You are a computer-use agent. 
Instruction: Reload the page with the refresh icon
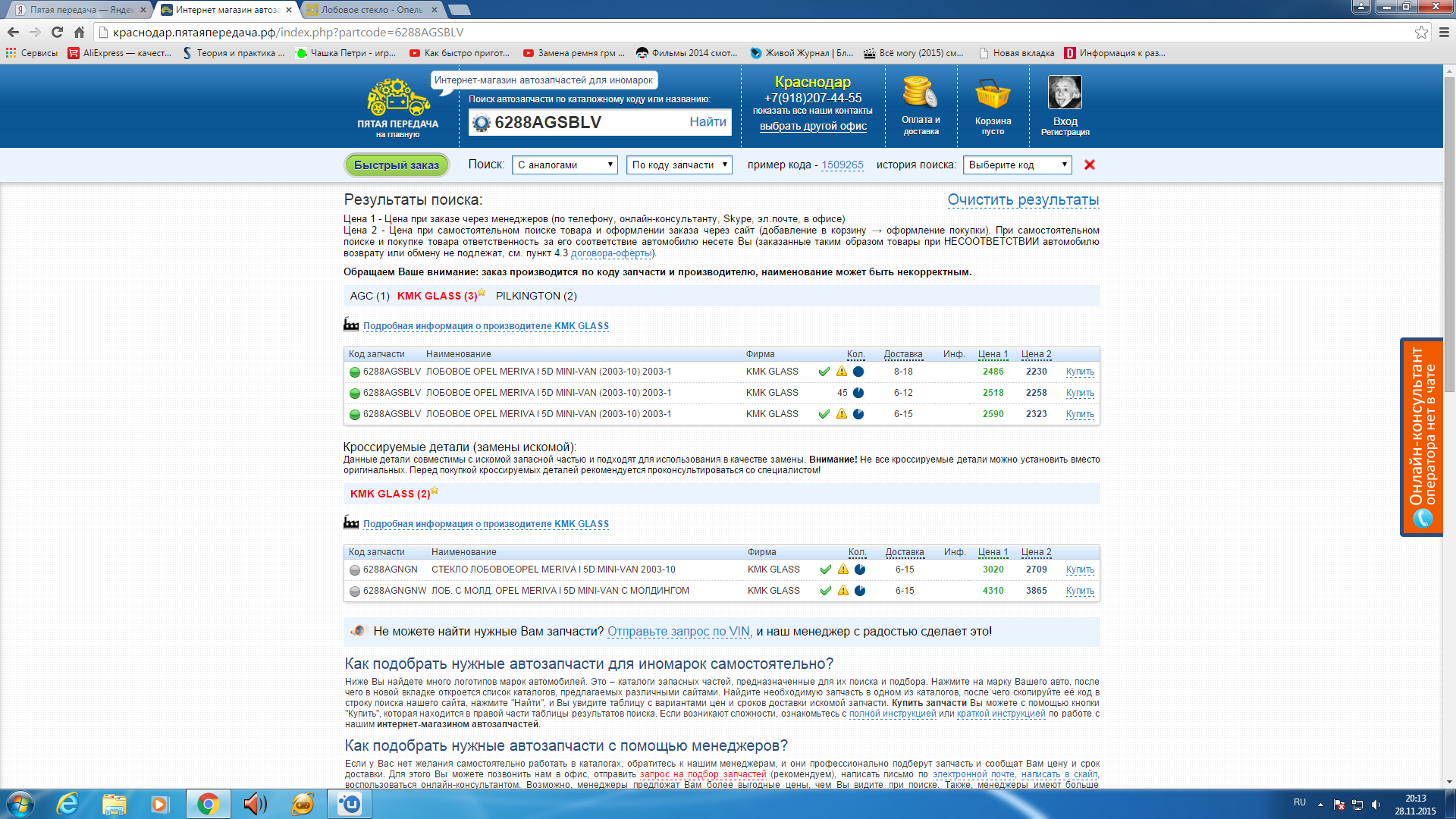pos(57,32)
